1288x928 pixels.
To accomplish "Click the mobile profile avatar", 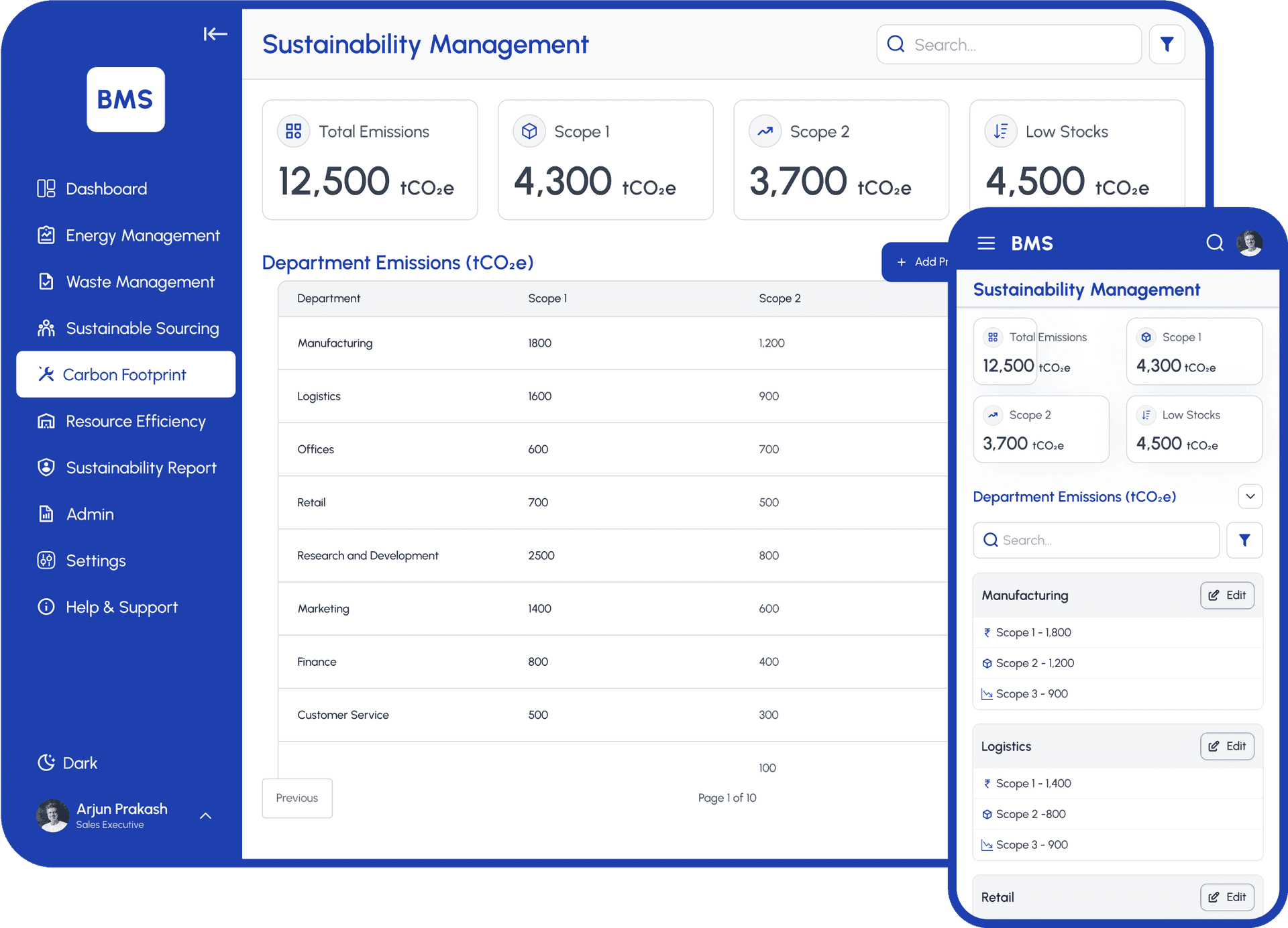I will point(1249,243).
